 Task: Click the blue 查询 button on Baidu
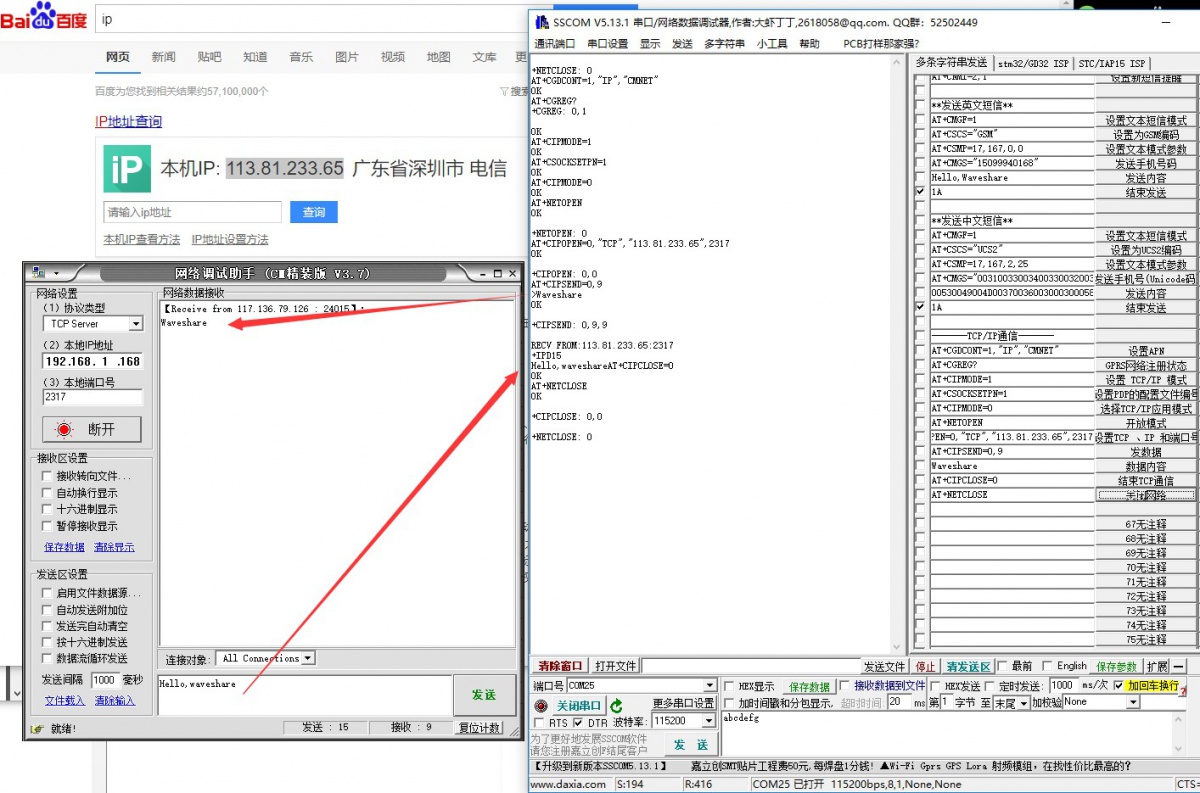(314, 212)
